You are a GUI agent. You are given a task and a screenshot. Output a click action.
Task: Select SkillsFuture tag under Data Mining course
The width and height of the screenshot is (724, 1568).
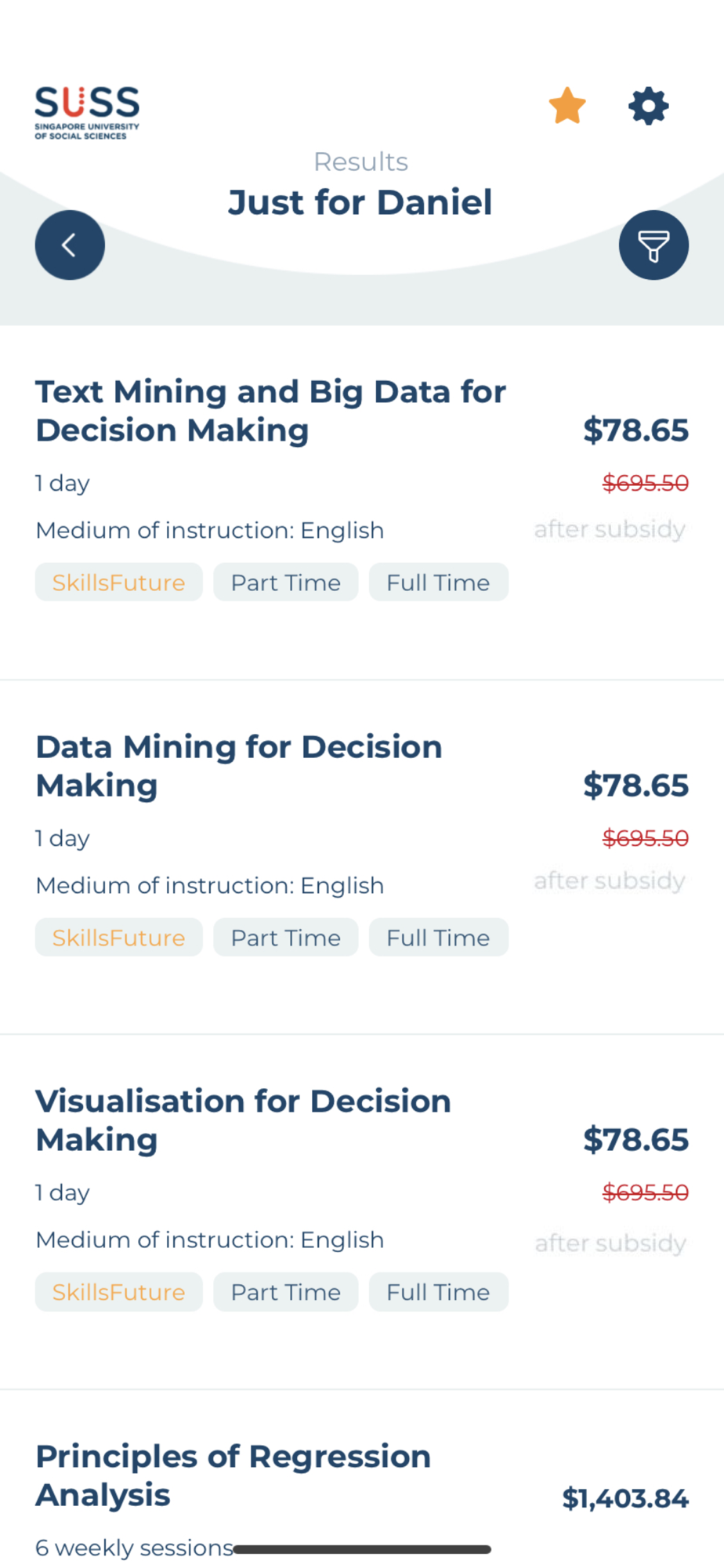(119, 938)
